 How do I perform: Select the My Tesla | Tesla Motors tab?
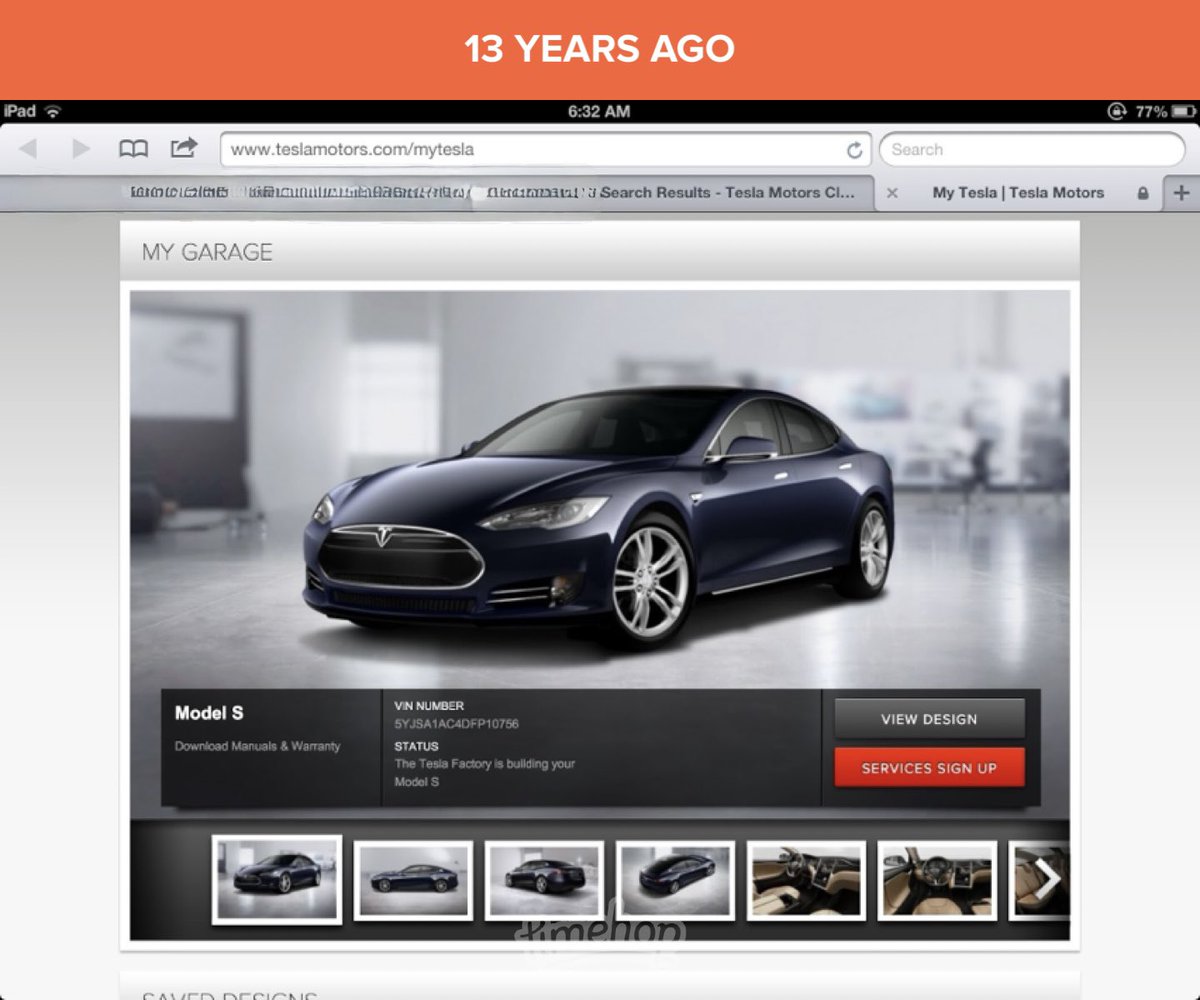pyautogui.click(x=1018, y=193)
